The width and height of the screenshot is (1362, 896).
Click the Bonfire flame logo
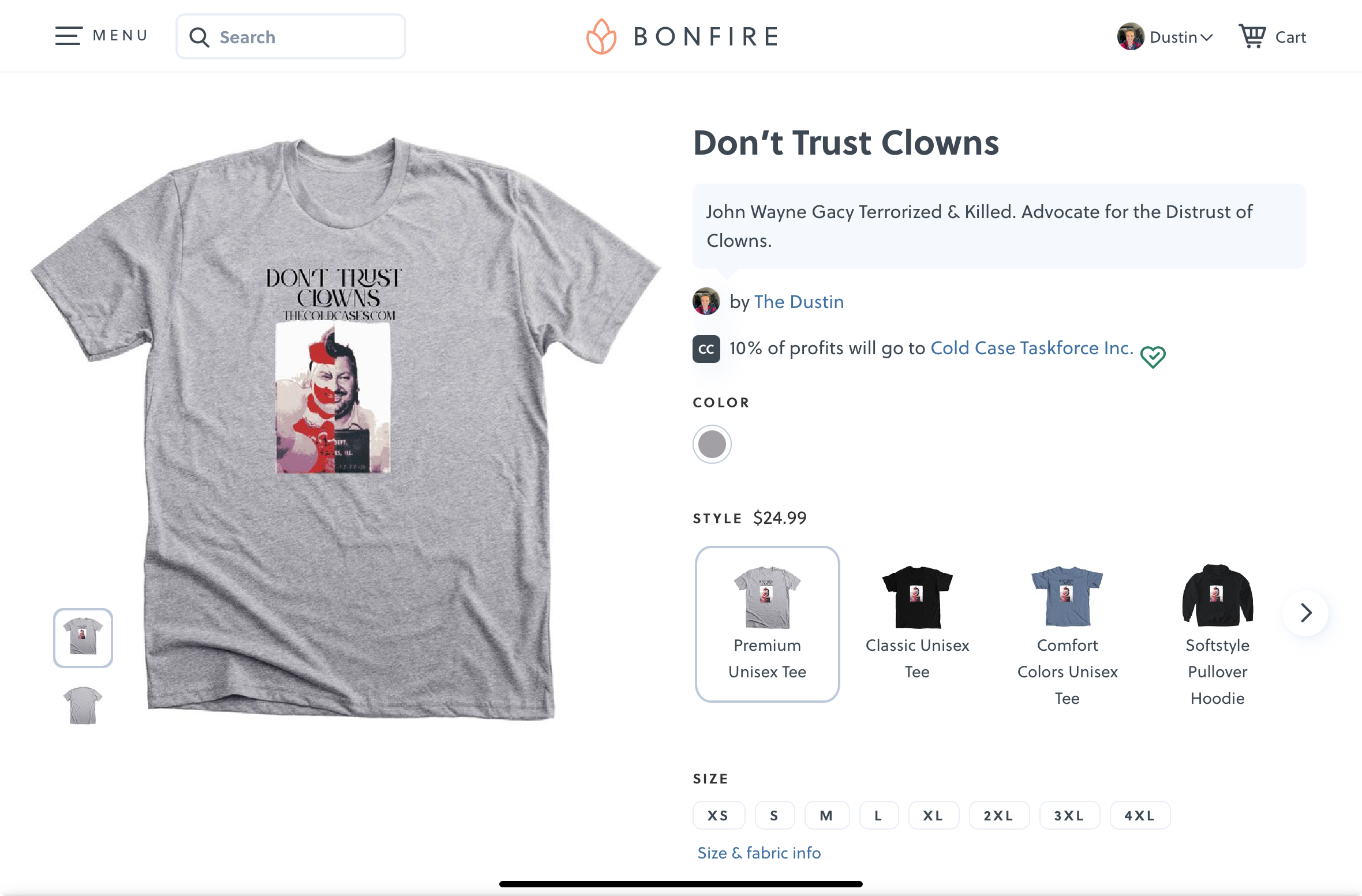point(601,36)
